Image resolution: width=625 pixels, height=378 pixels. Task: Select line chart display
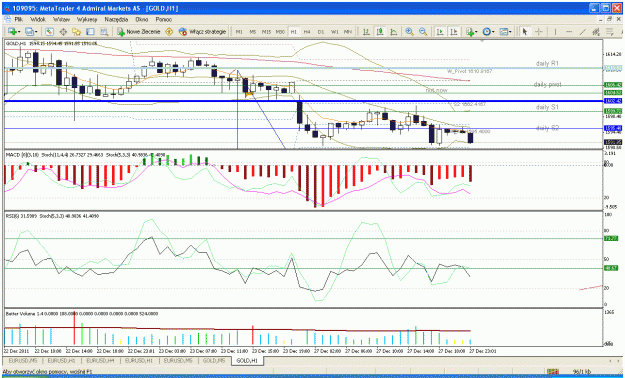393,32
